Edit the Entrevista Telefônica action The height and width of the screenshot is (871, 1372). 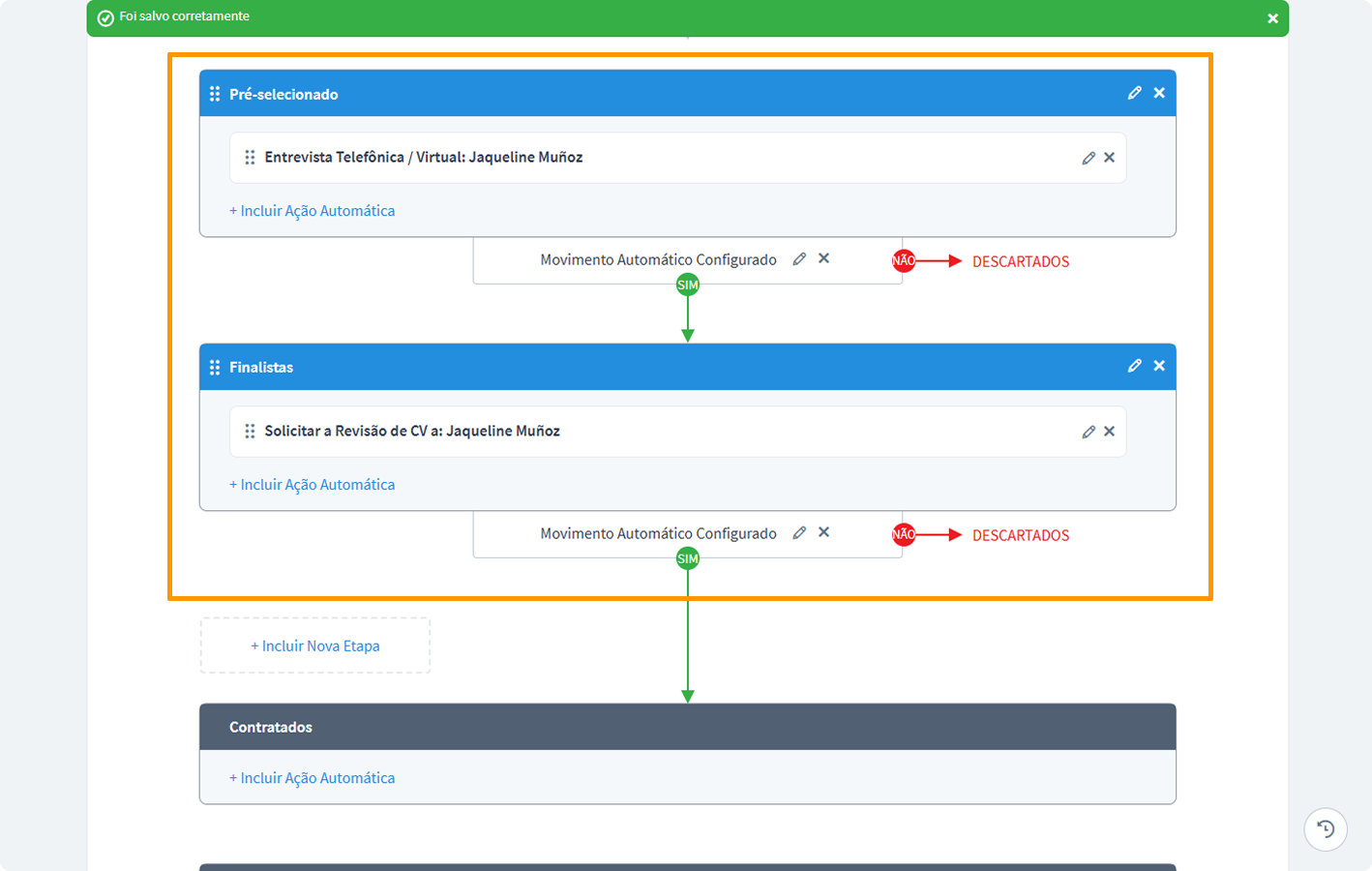(x=1089, y=158)
